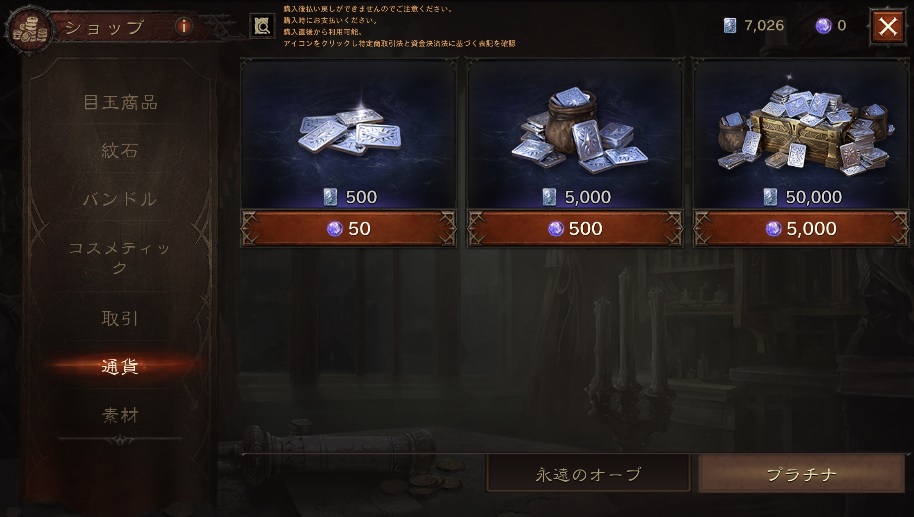Open the 目玉商品 shop category
914x517 pixels.
click(120, 103)
